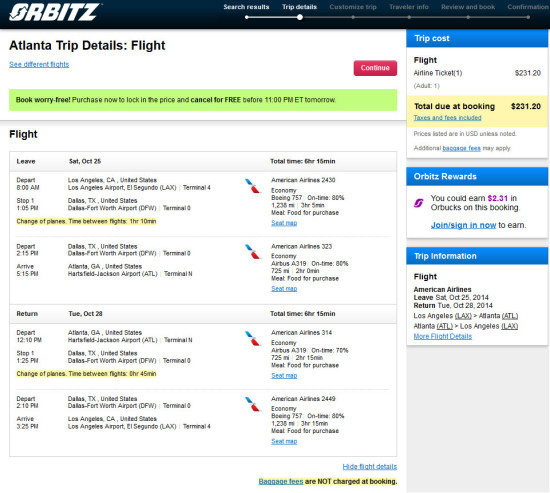Click the Orbitz logo

pyautogui.click(x=55, y=12)
